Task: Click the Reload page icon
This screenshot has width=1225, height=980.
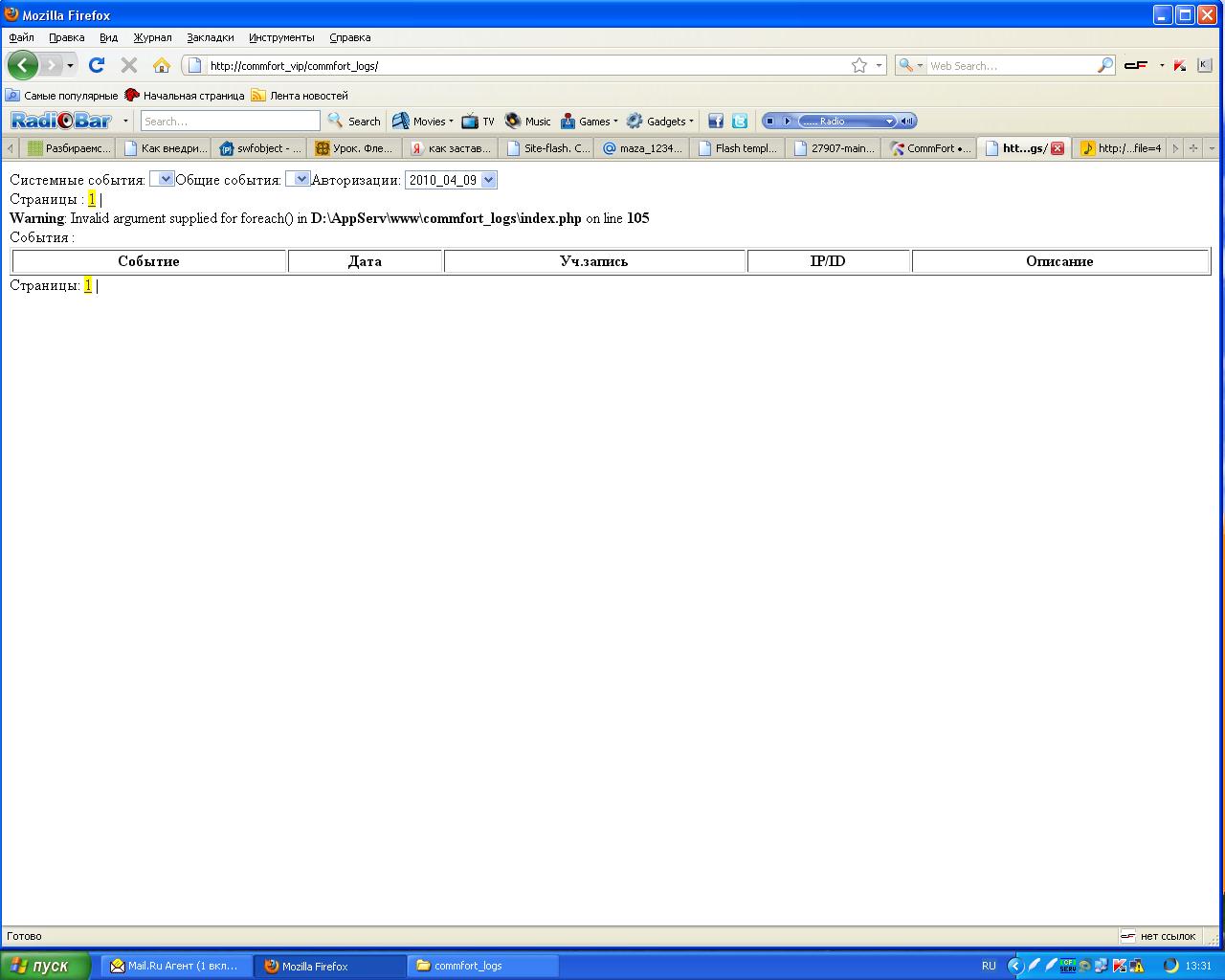Action: pyautogui.click(x=96, y=65)
